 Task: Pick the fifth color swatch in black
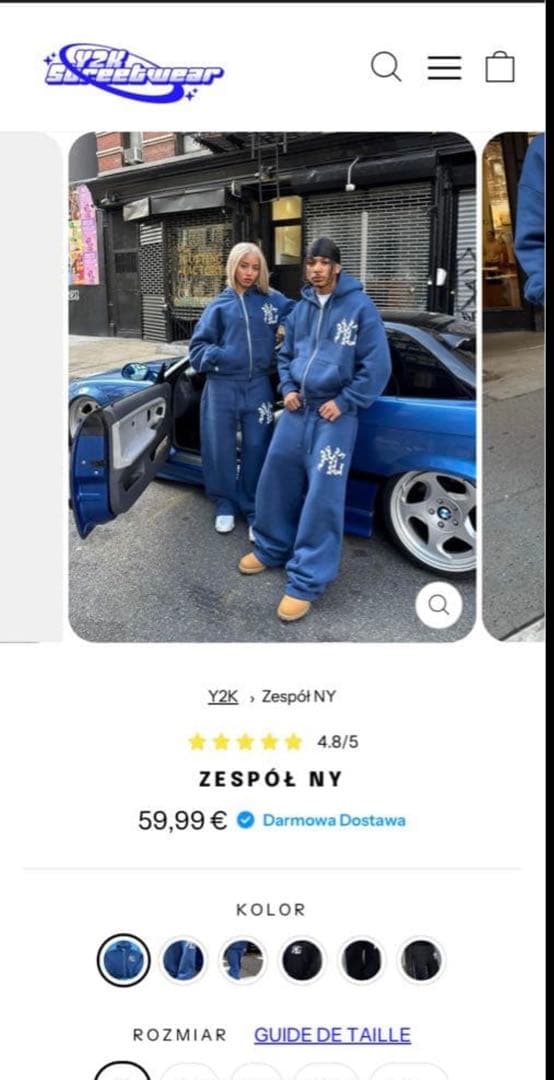click(x=362, y=960)
